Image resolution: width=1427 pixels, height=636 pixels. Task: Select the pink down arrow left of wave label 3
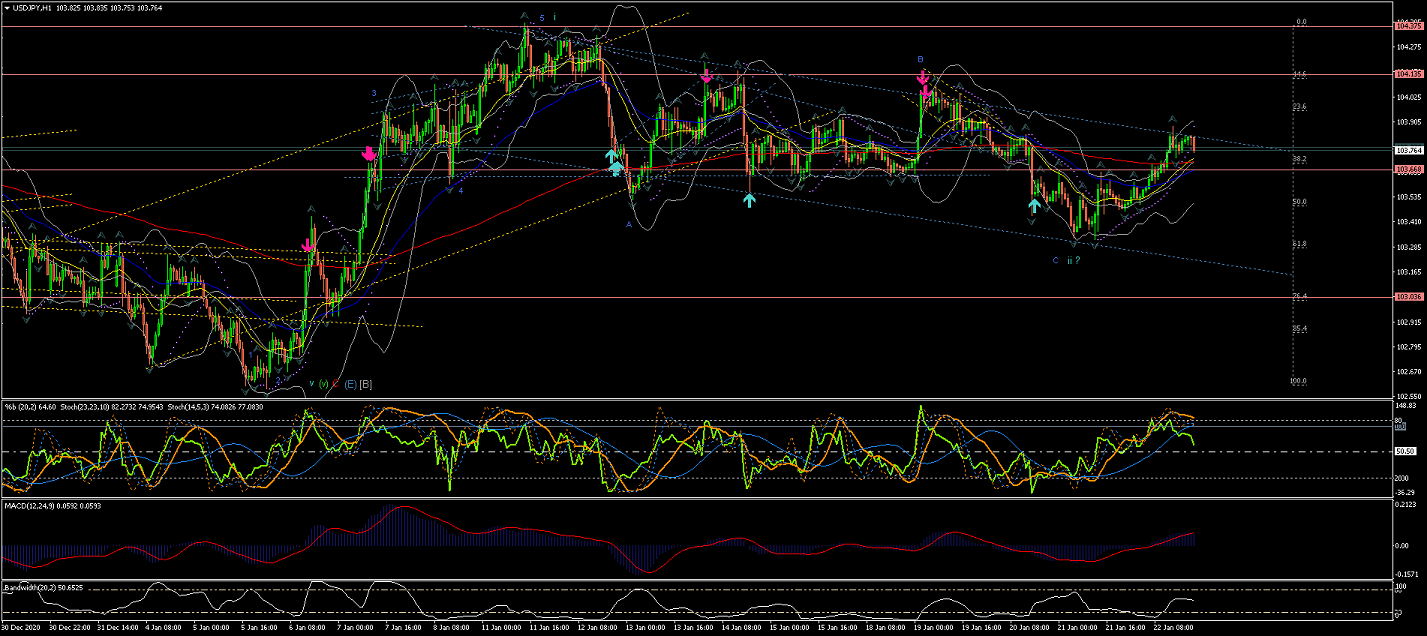click(369, 154)
